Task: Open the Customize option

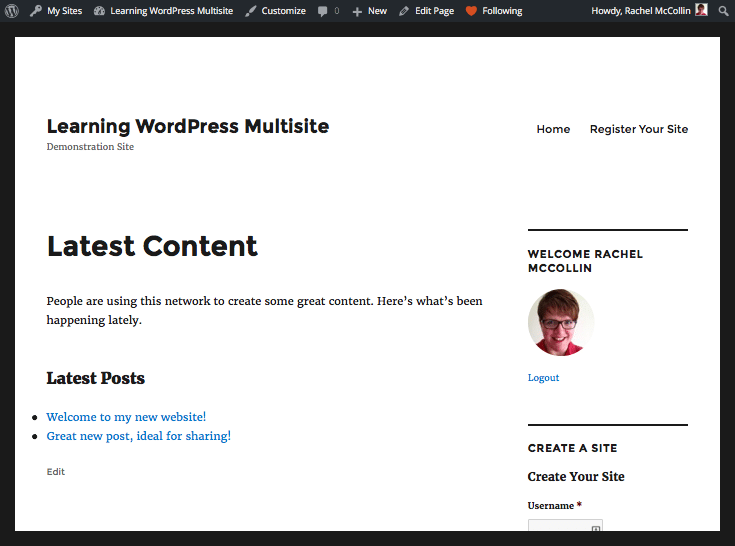Action: click(275, 10)
